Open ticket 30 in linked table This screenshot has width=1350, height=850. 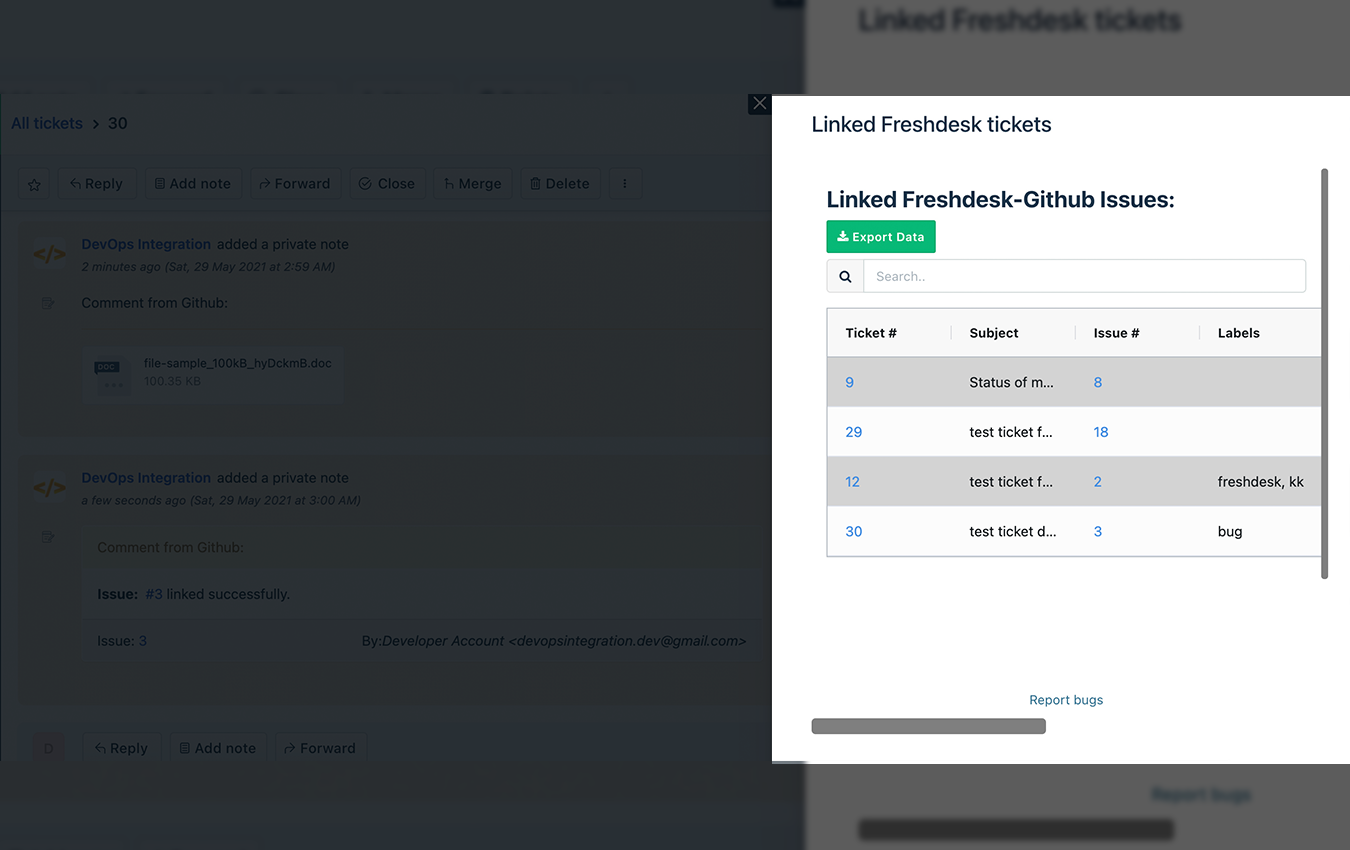[x=853, y=531]
